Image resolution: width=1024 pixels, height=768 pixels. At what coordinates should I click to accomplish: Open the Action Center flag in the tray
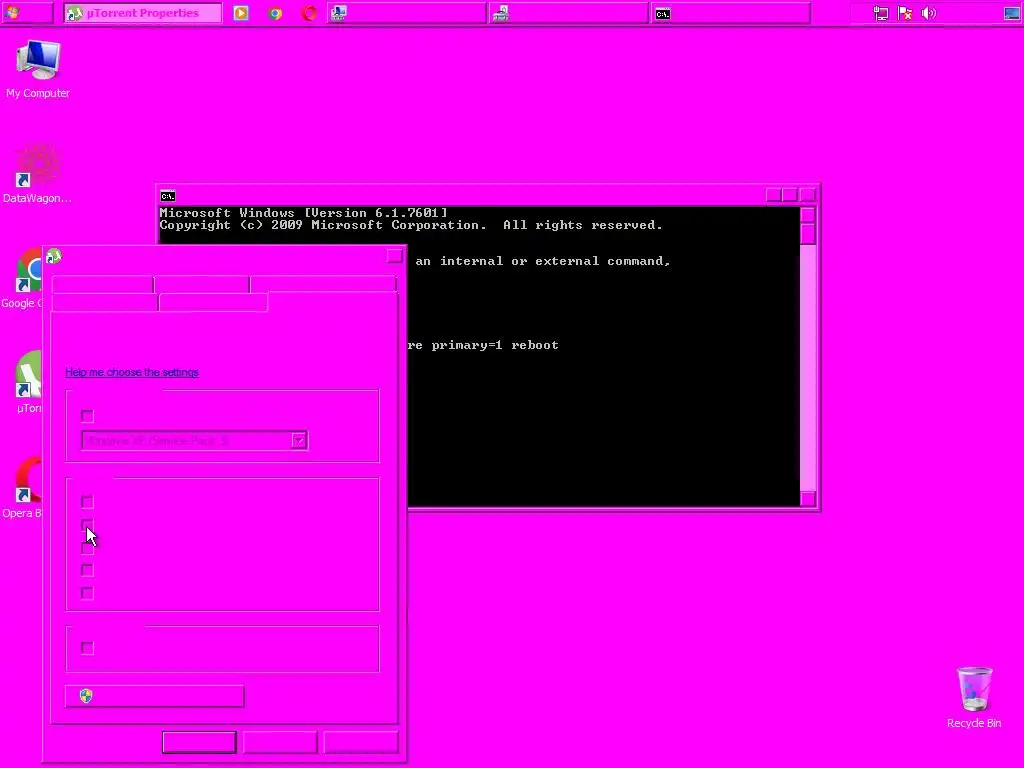[904, 13]
